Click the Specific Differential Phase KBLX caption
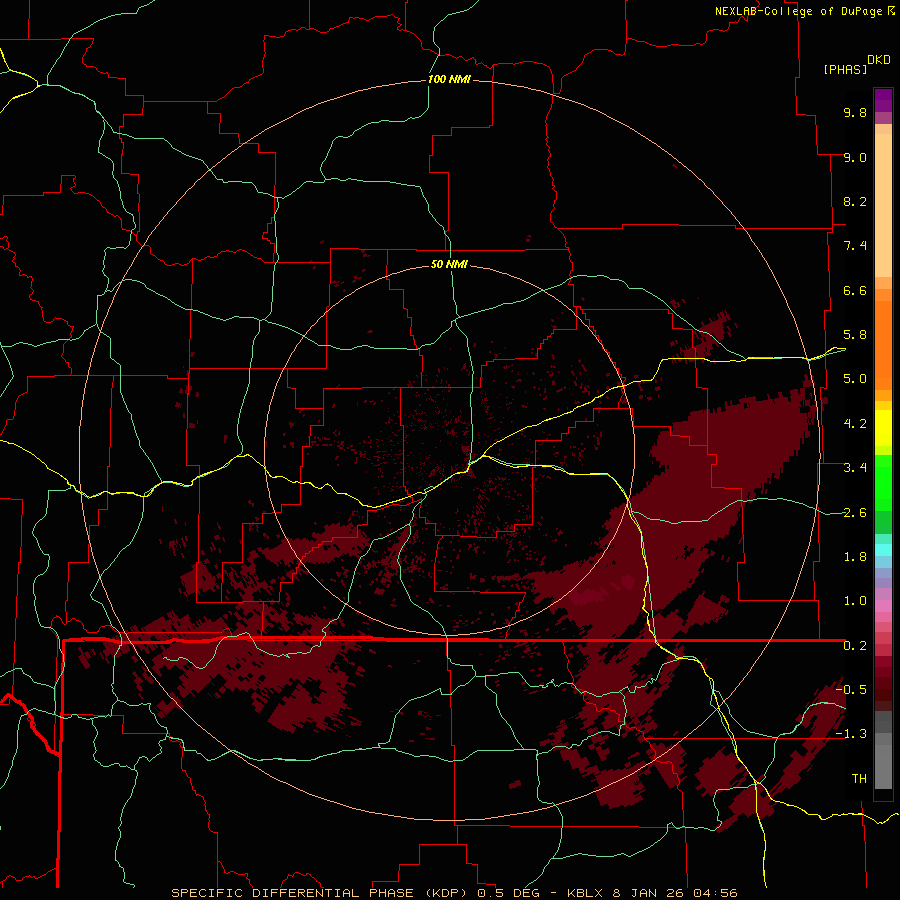Viewport: 900px width, 900px height. coord(454,893)
